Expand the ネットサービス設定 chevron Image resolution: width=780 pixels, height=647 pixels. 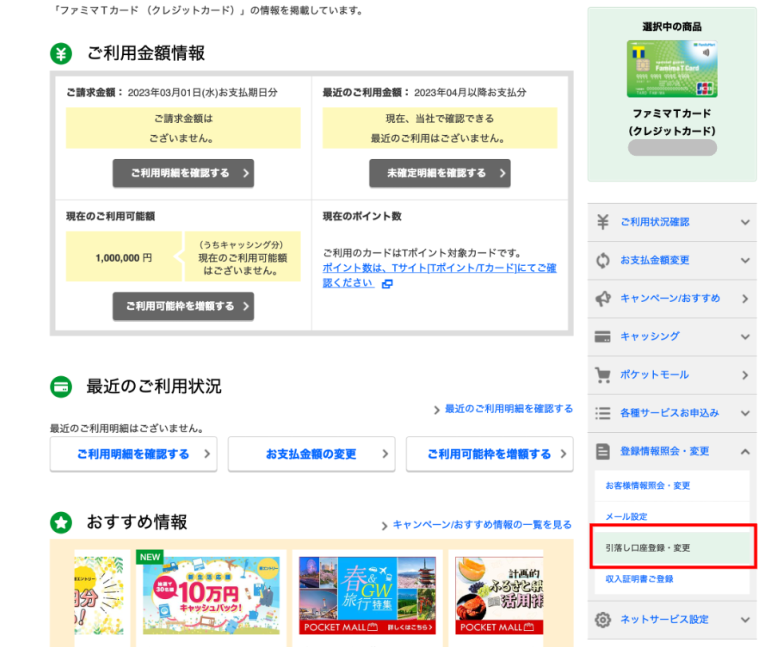745,620
